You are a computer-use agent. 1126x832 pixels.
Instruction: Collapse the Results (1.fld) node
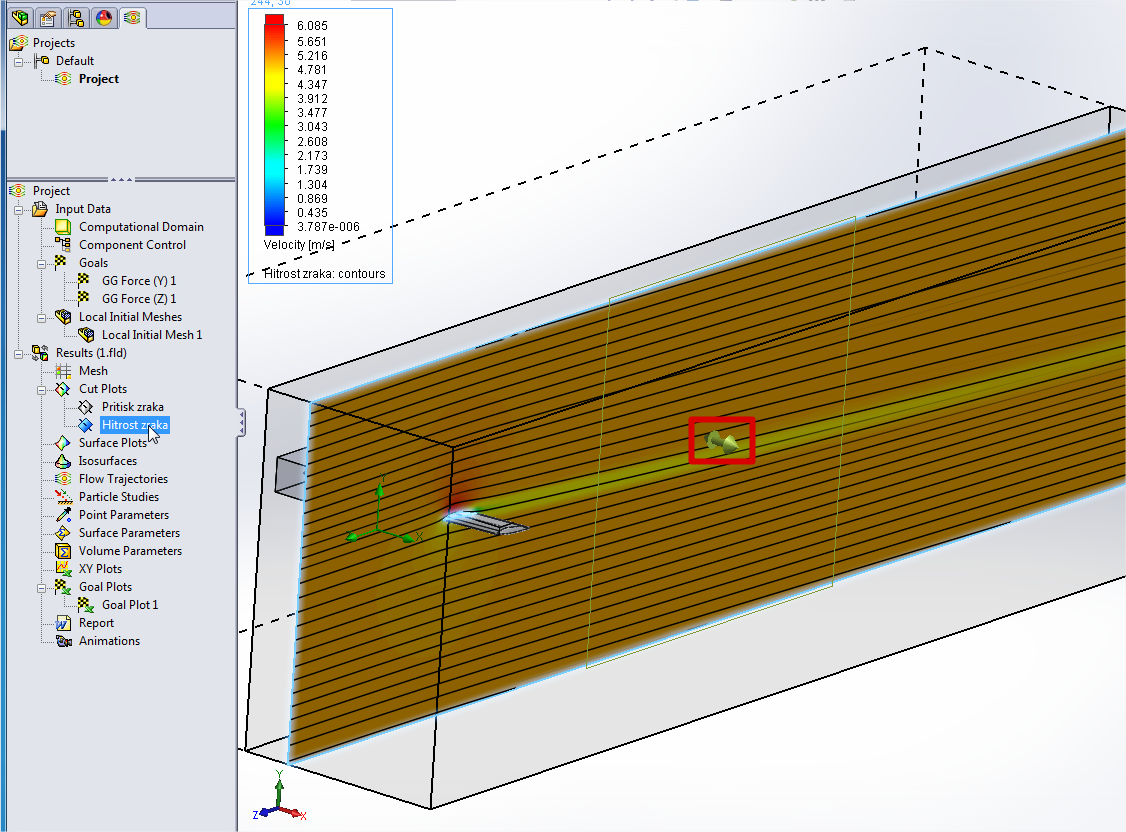coord(19,353)
